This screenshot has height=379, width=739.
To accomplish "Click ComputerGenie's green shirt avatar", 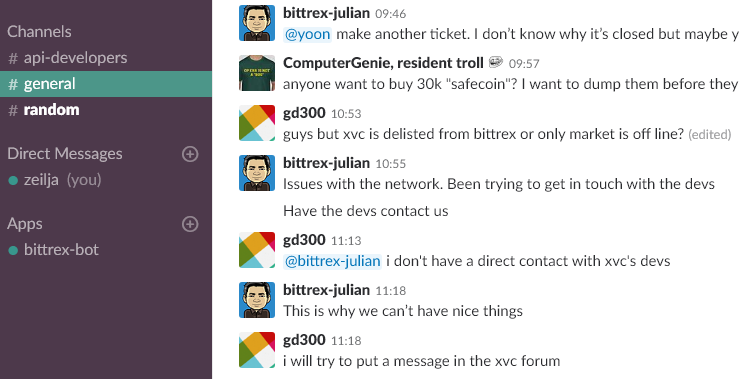I will [257, 73].
